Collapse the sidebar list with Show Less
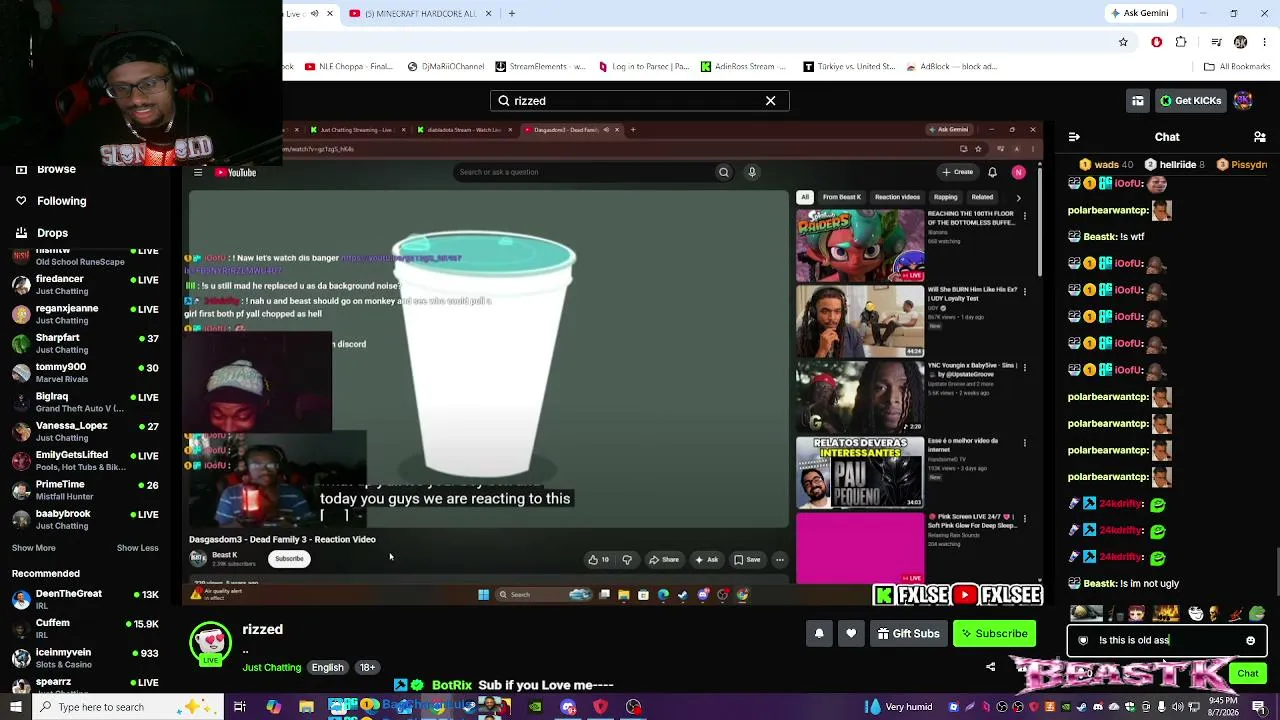The height and width of the screenshot is (720, 1280). 138,548
